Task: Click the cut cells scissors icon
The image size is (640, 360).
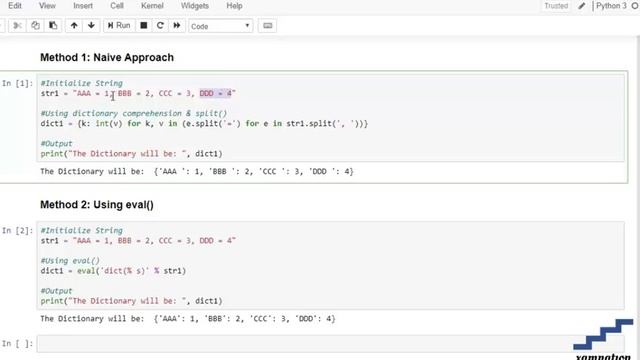Action: [17, 26]
